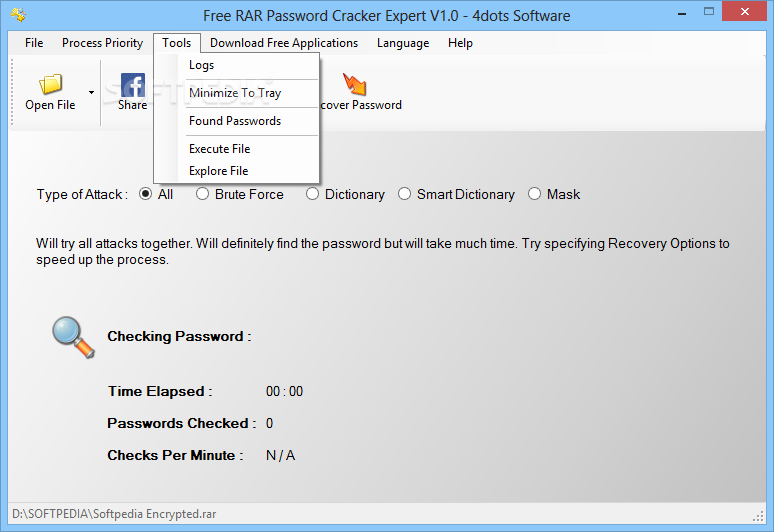The height and width of the screenshot is (532, 774).
Task: Choose Found Passwords menu entry
Action: click(x=237, y=121)
